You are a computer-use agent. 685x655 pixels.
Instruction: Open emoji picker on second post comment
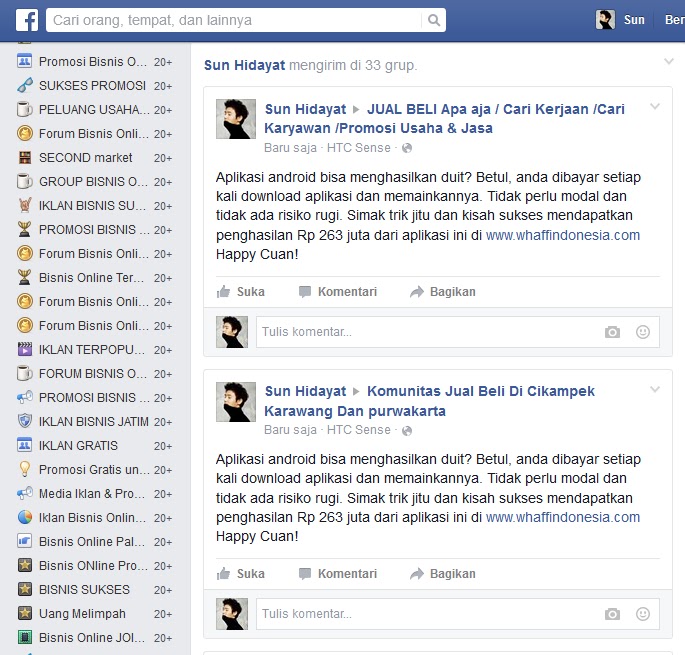pyautogui.click(x=643, y=614)
